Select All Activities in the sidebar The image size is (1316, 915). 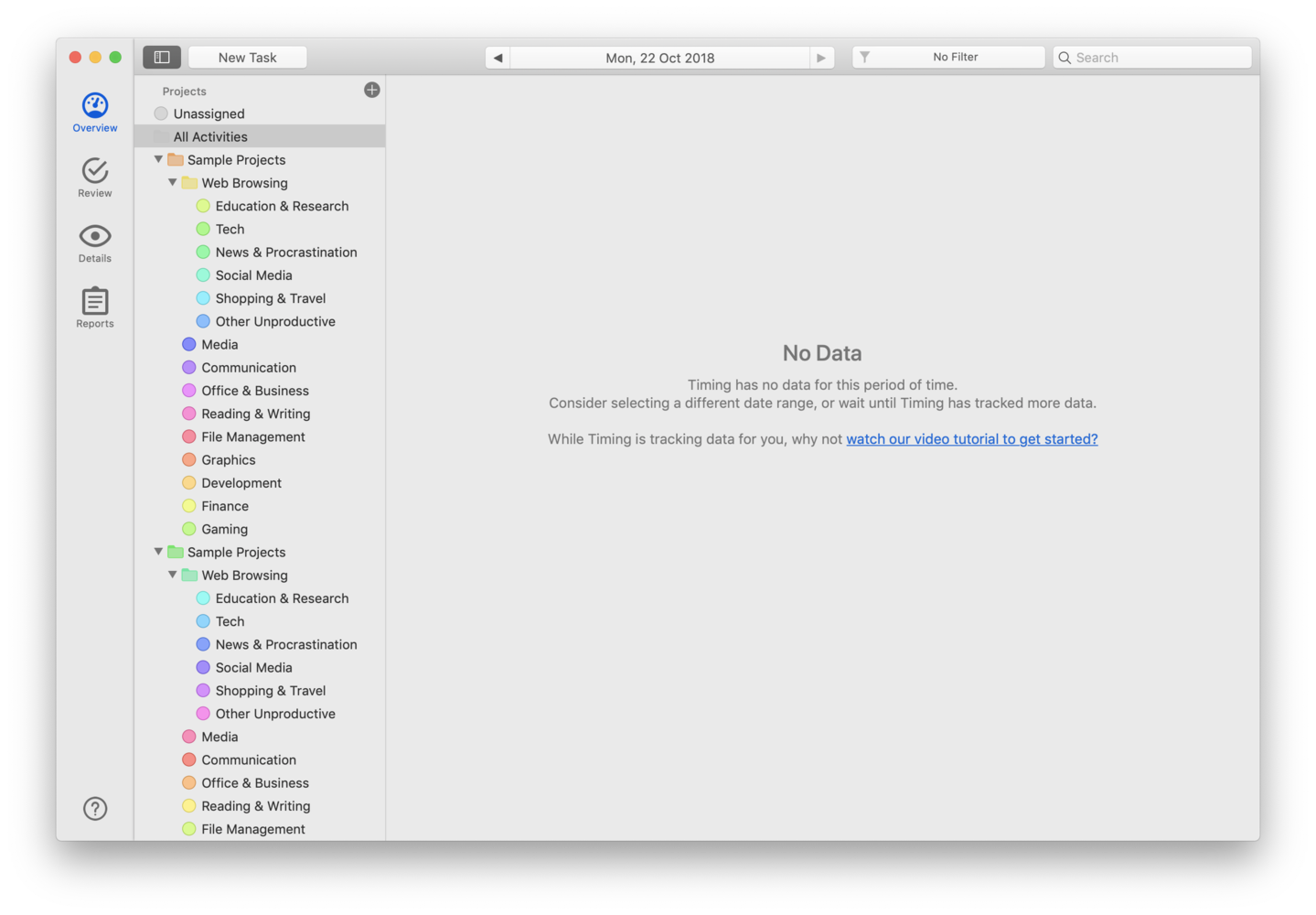coord(210,136)
